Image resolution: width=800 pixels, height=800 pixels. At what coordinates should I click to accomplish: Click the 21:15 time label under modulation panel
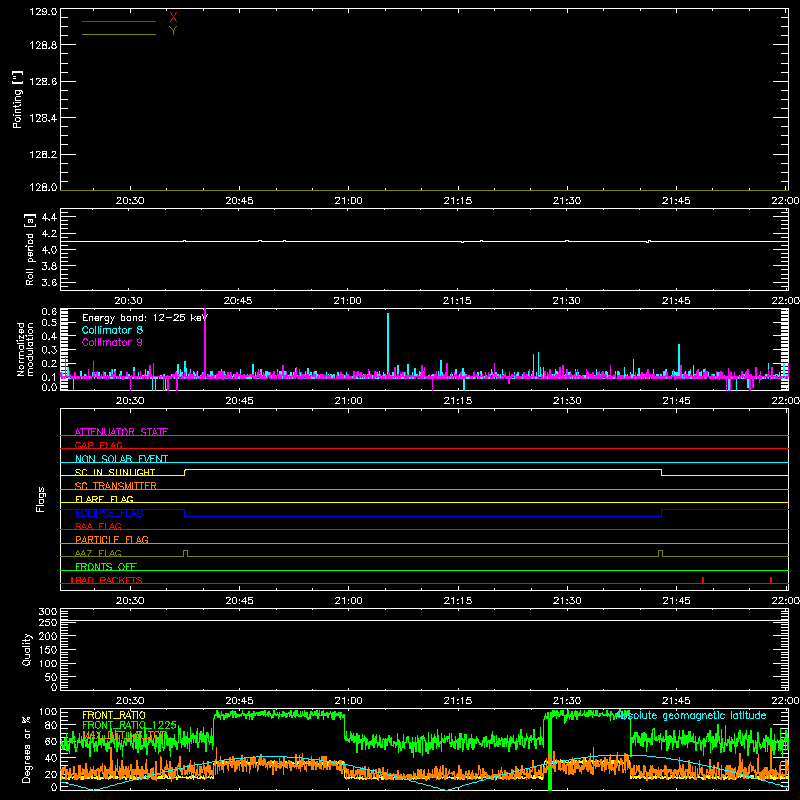[458, 401]
